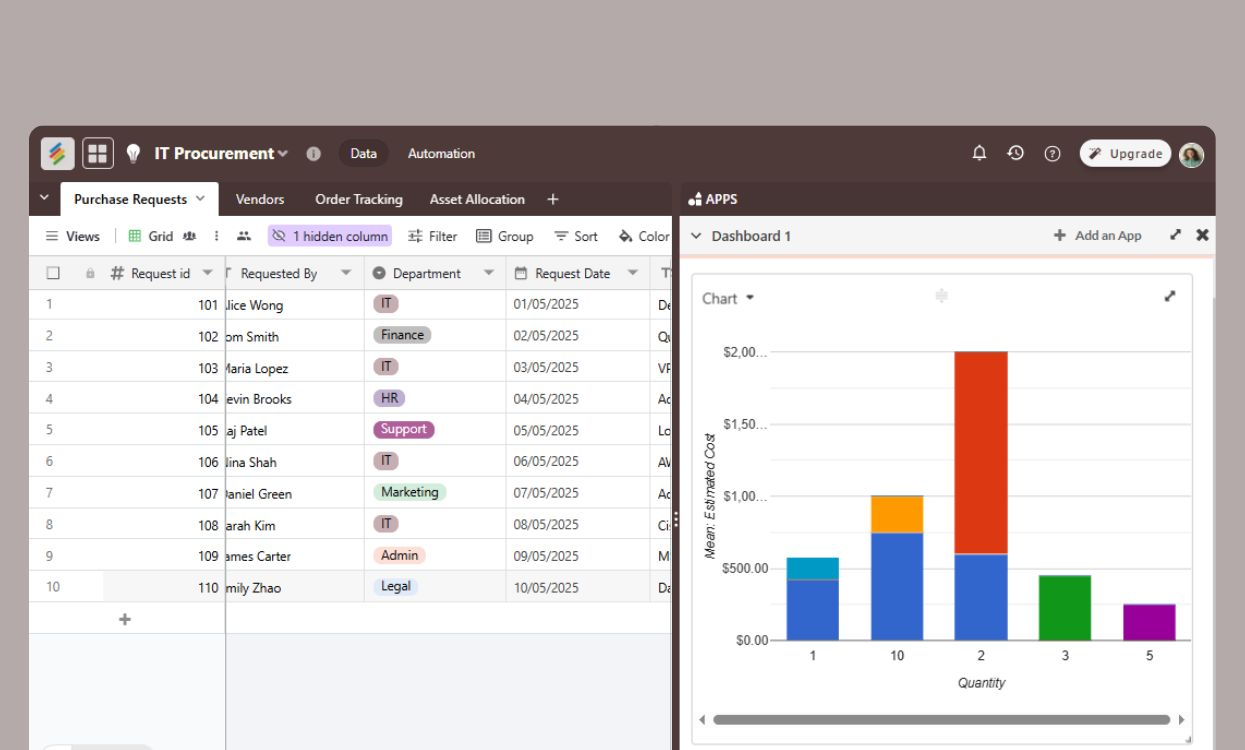
Task: Click the lock icon in Request id header
Action: [x=91, y=273]
